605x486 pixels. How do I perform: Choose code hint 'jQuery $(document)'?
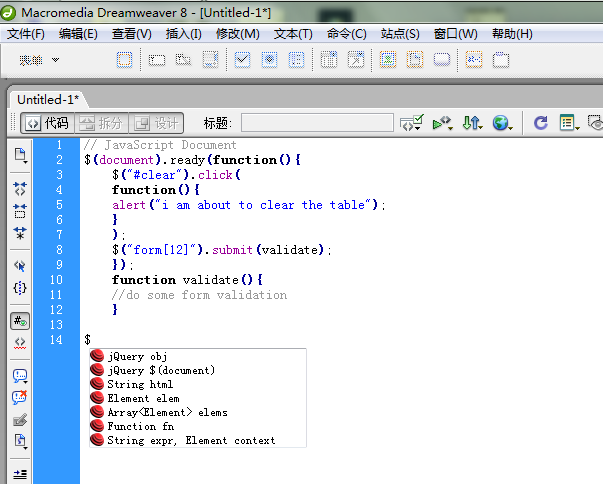[198, 370]
